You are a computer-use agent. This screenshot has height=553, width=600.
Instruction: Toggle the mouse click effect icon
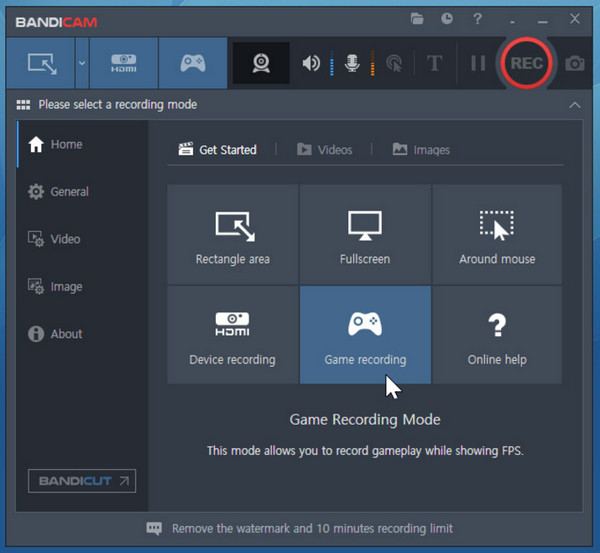(394, 64)
